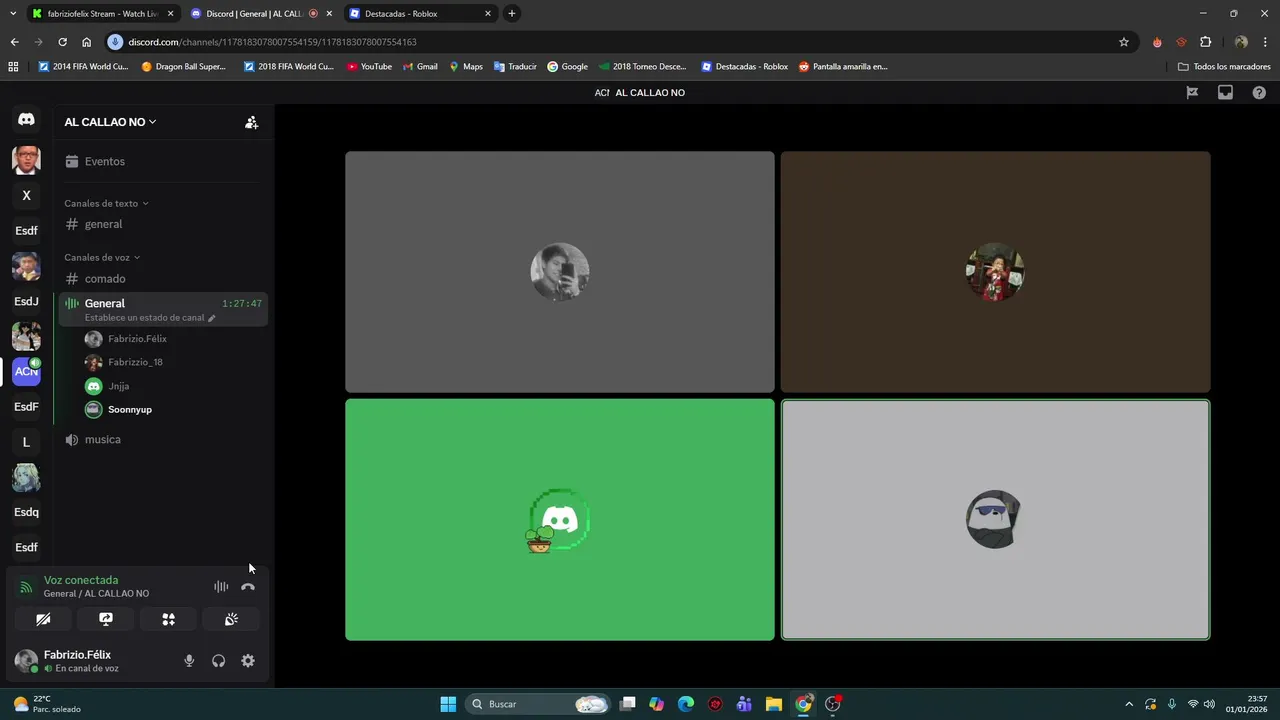Open Discord help question mark icon

[x=1259, y=93]
